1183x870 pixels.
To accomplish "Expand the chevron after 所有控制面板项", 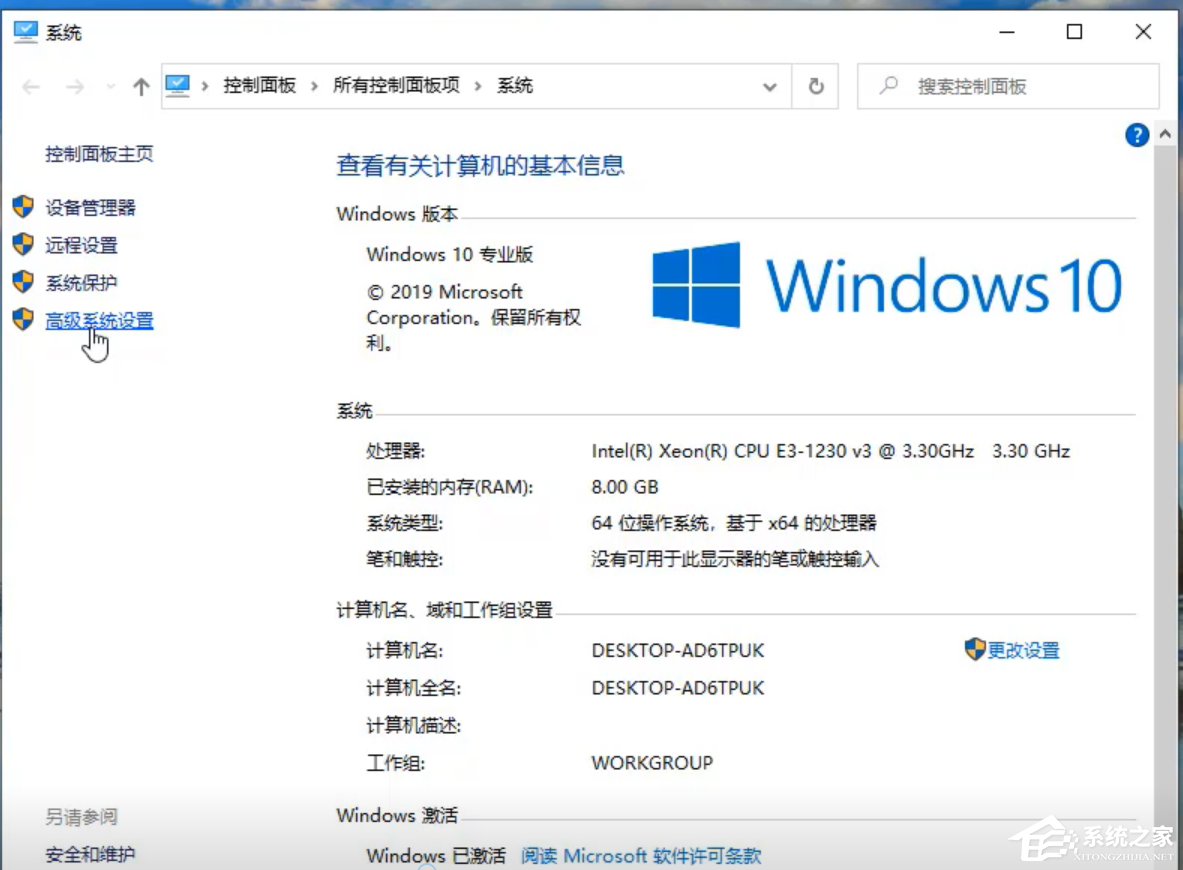I will [x=480, y=86].
